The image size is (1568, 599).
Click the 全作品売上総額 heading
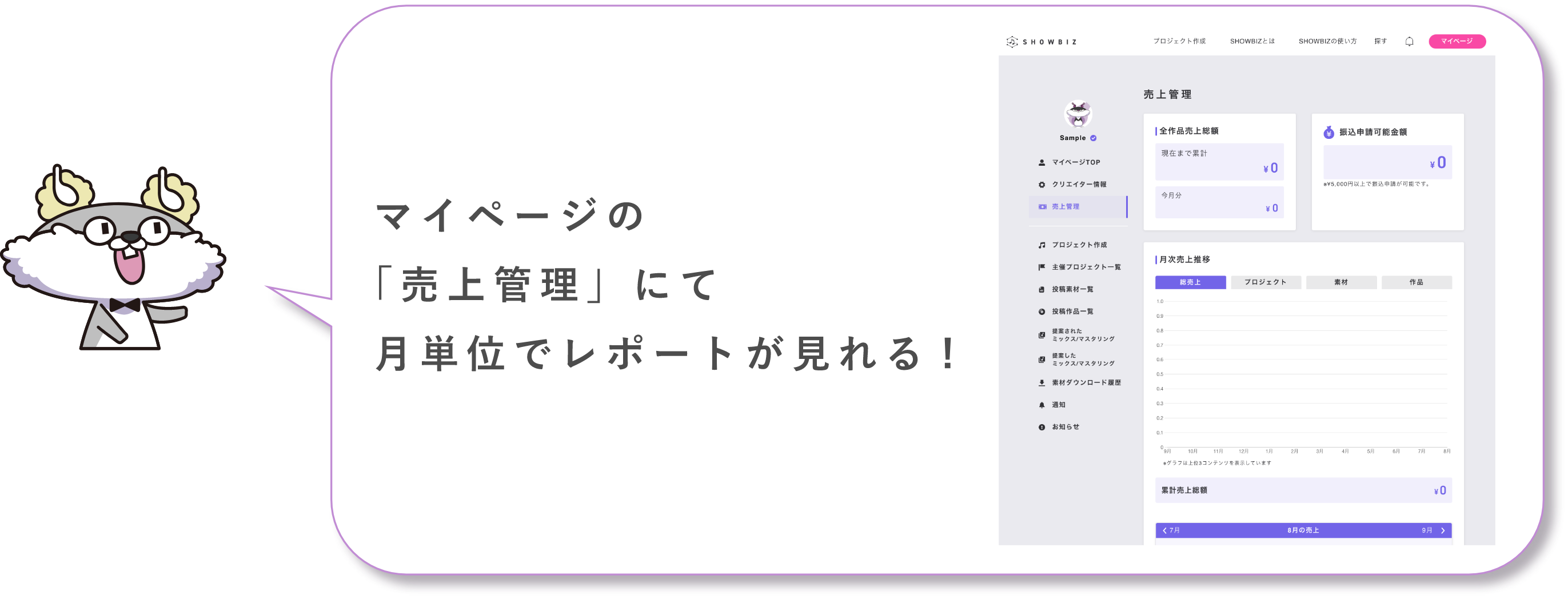pyautogui.click(x=1188, y=131)
